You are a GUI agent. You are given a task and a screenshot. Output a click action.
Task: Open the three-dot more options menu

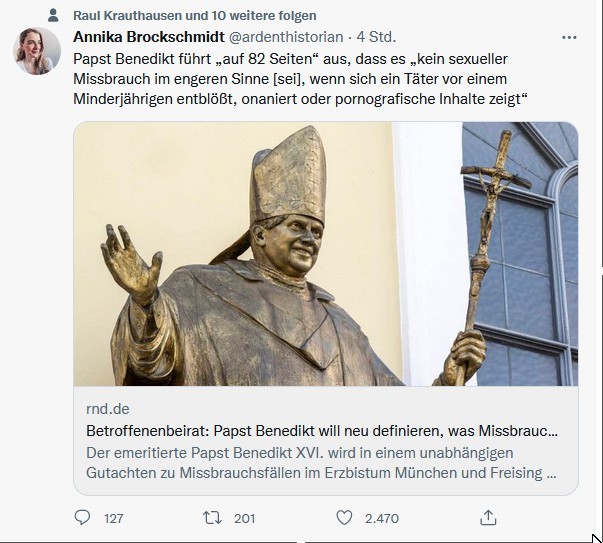coord(569,37)
